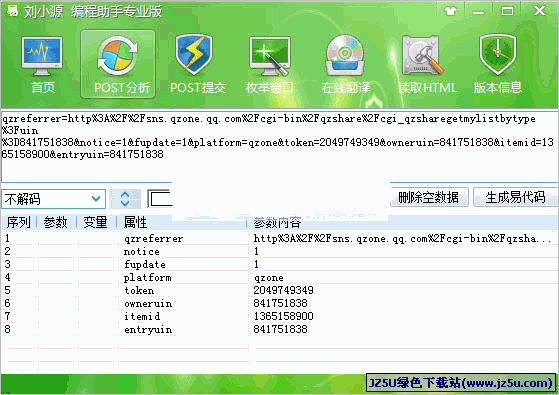This screenshot has height=395, width=559.
Task: Select the notice row
Action: pos(279,251)
